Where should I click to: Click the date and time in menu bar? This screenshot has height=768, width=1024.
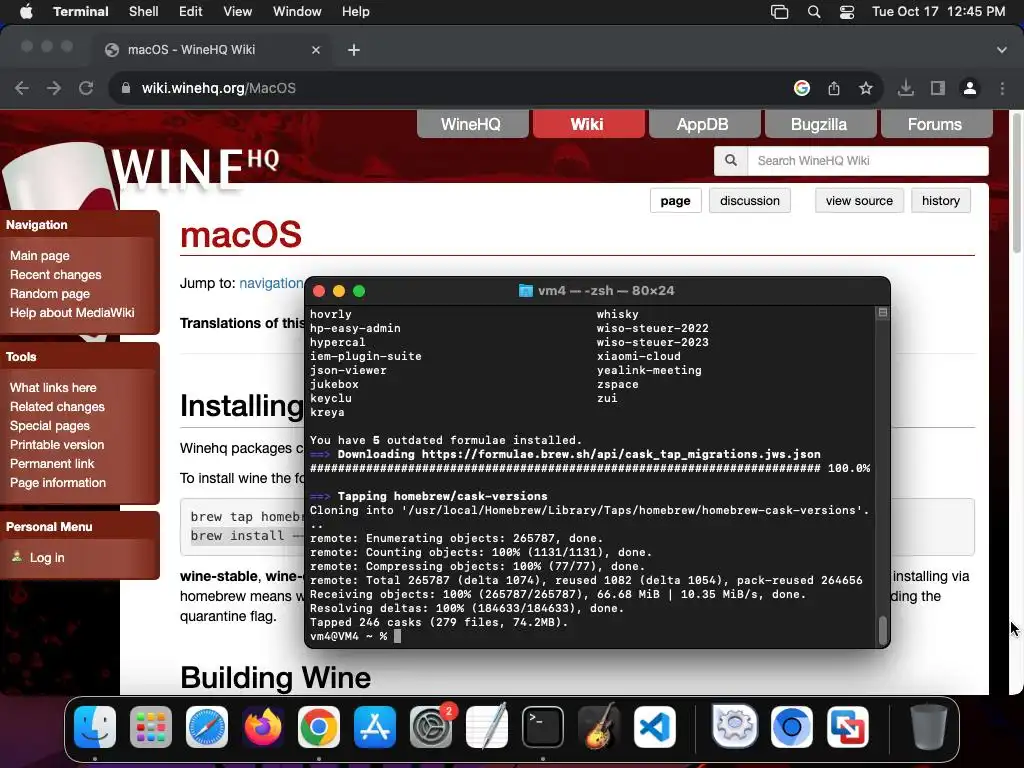point(938,12)
